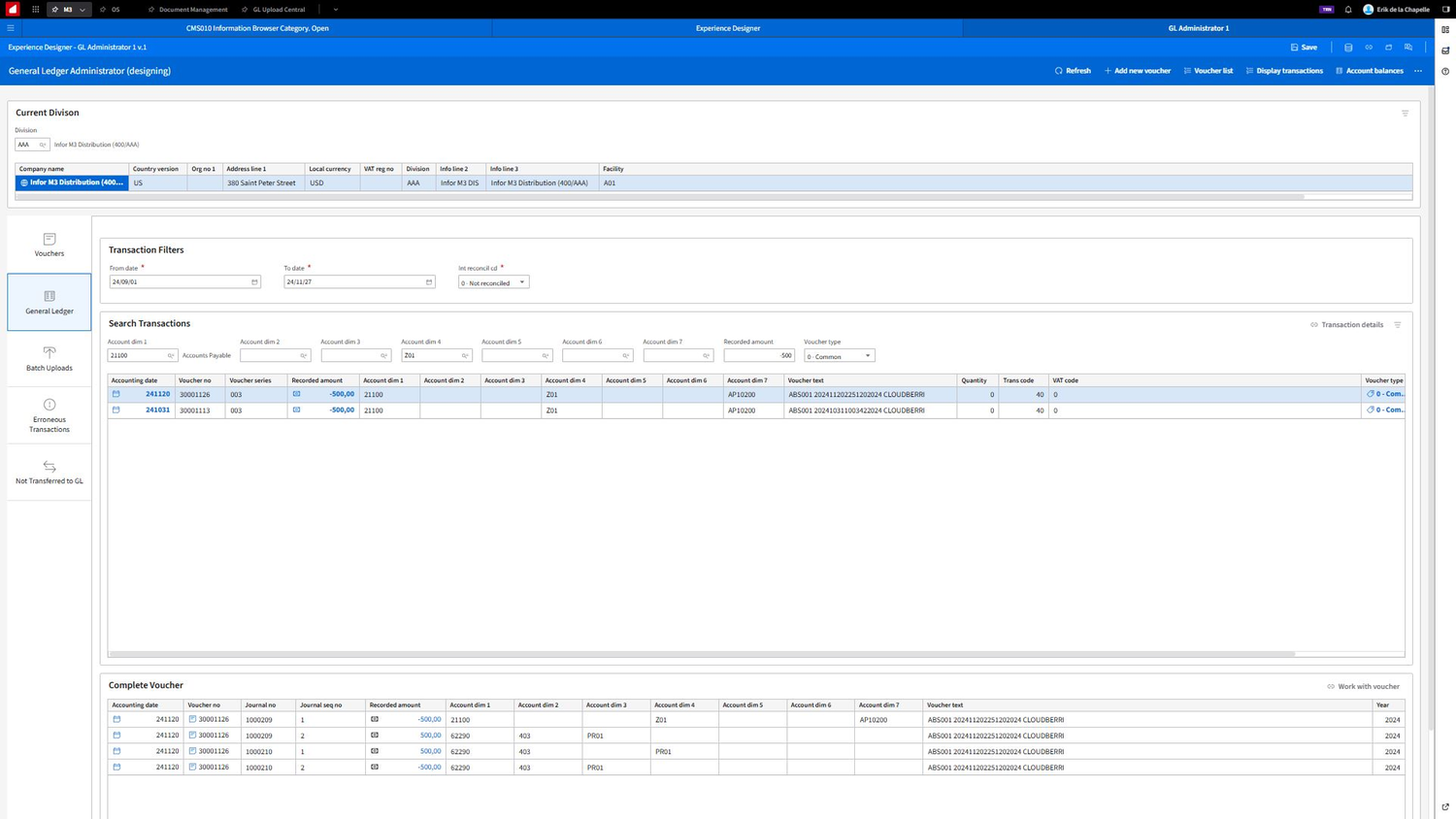Open the calendar picker for From date
Screen dimensions: 1456x819
(254, 281)
